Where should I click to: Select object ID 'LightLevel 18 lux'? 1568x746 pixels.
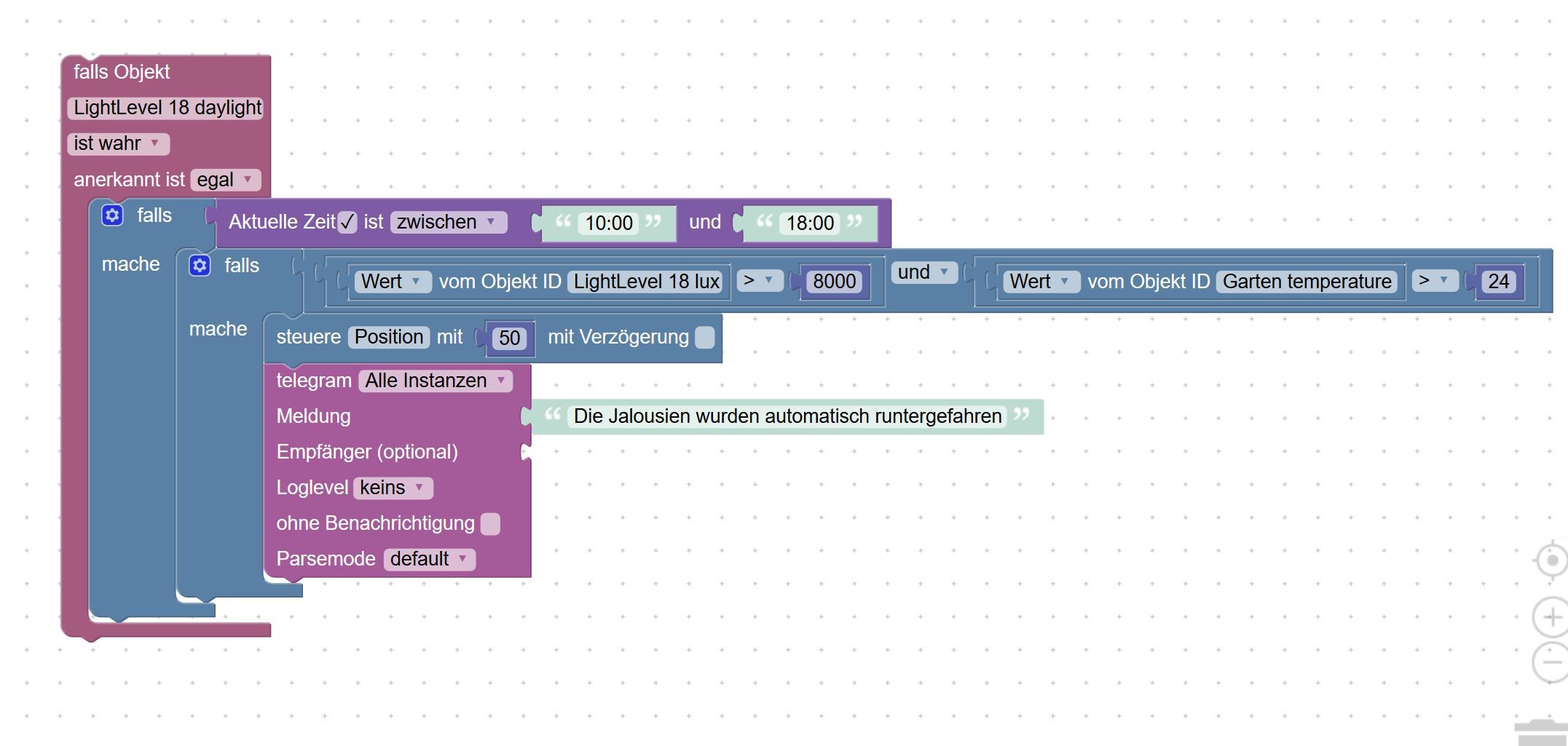tap(647, 281)
